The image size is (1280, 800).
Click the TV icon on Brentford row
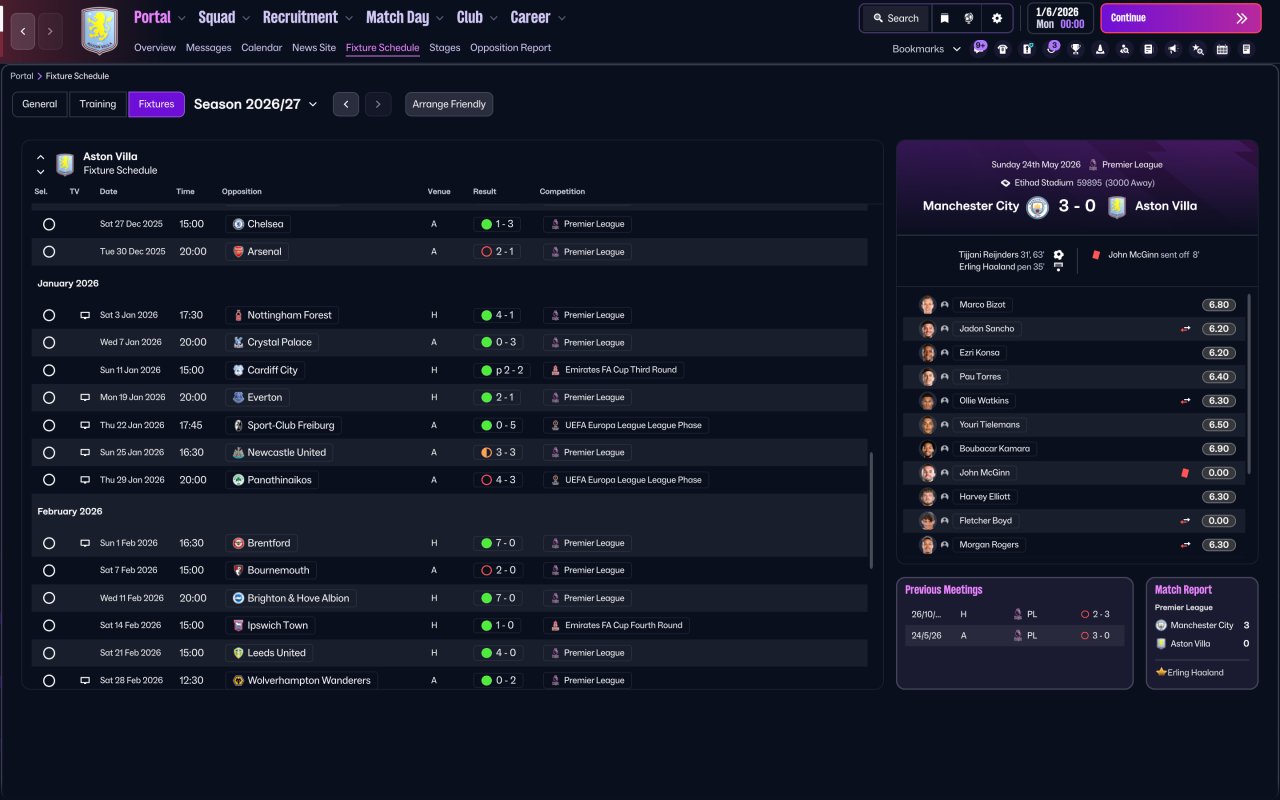85,543
